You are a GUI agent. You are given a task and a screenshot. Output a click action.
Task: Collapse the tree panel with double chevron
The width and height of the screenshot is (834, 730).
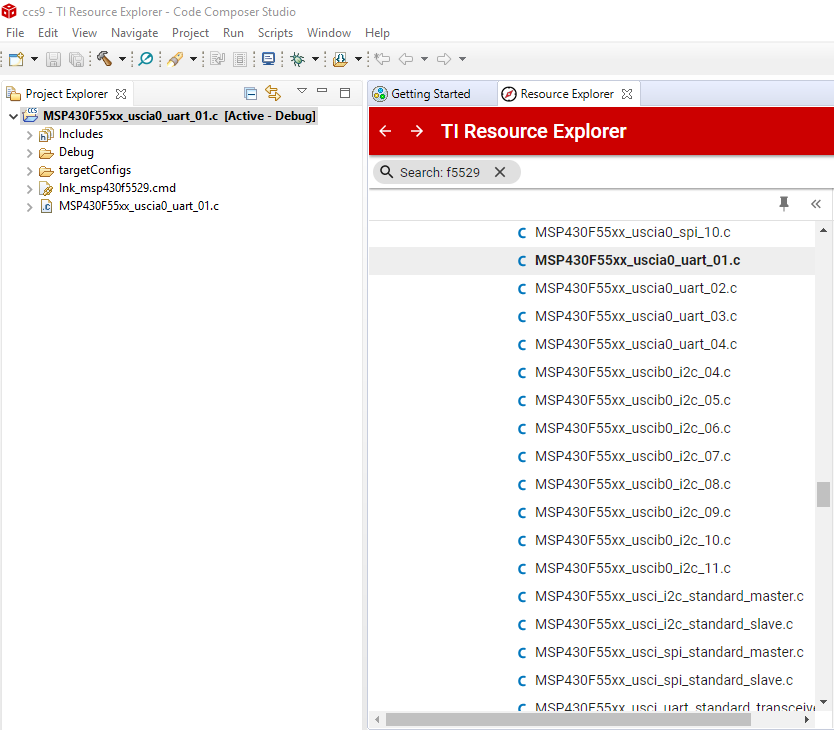[x=816, y=204]
